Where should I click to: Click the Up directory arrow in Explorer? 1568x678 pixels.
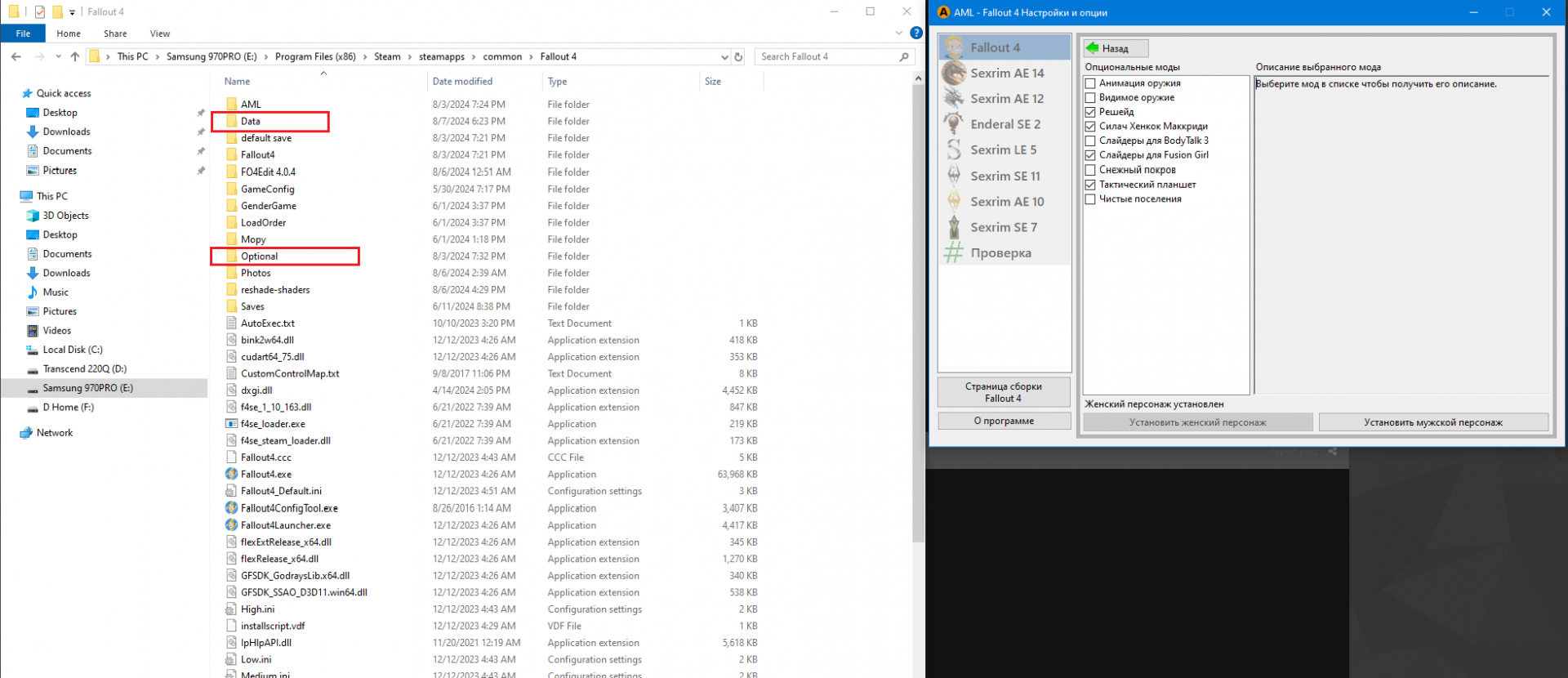tap(75, 57)
